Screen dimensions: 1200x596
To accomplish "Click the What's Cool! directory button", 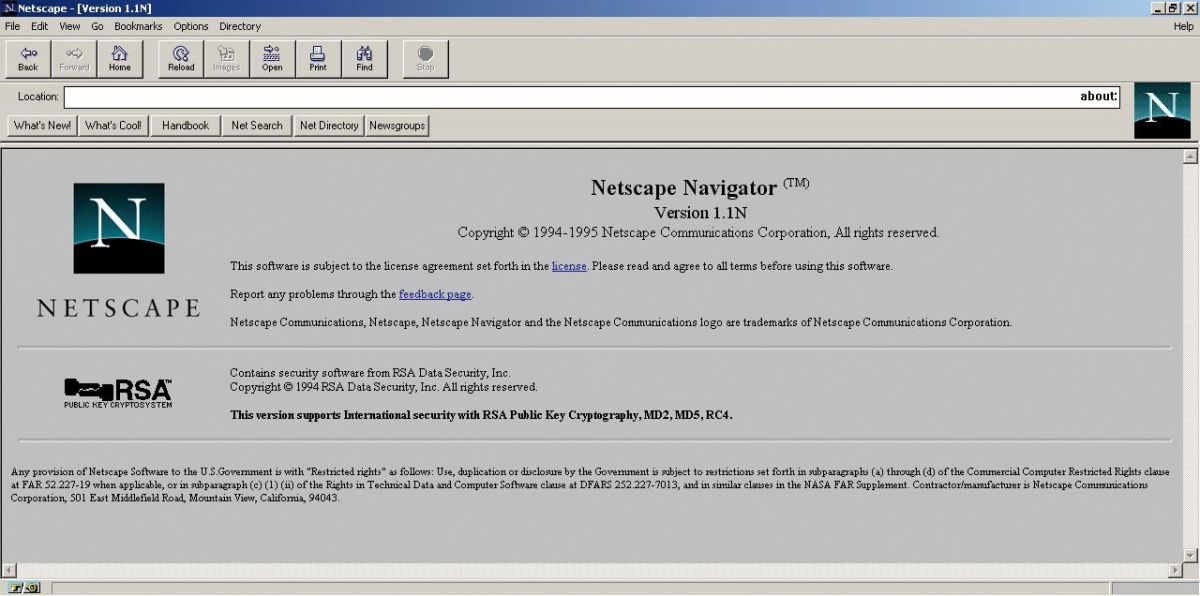I will (113, 126).
